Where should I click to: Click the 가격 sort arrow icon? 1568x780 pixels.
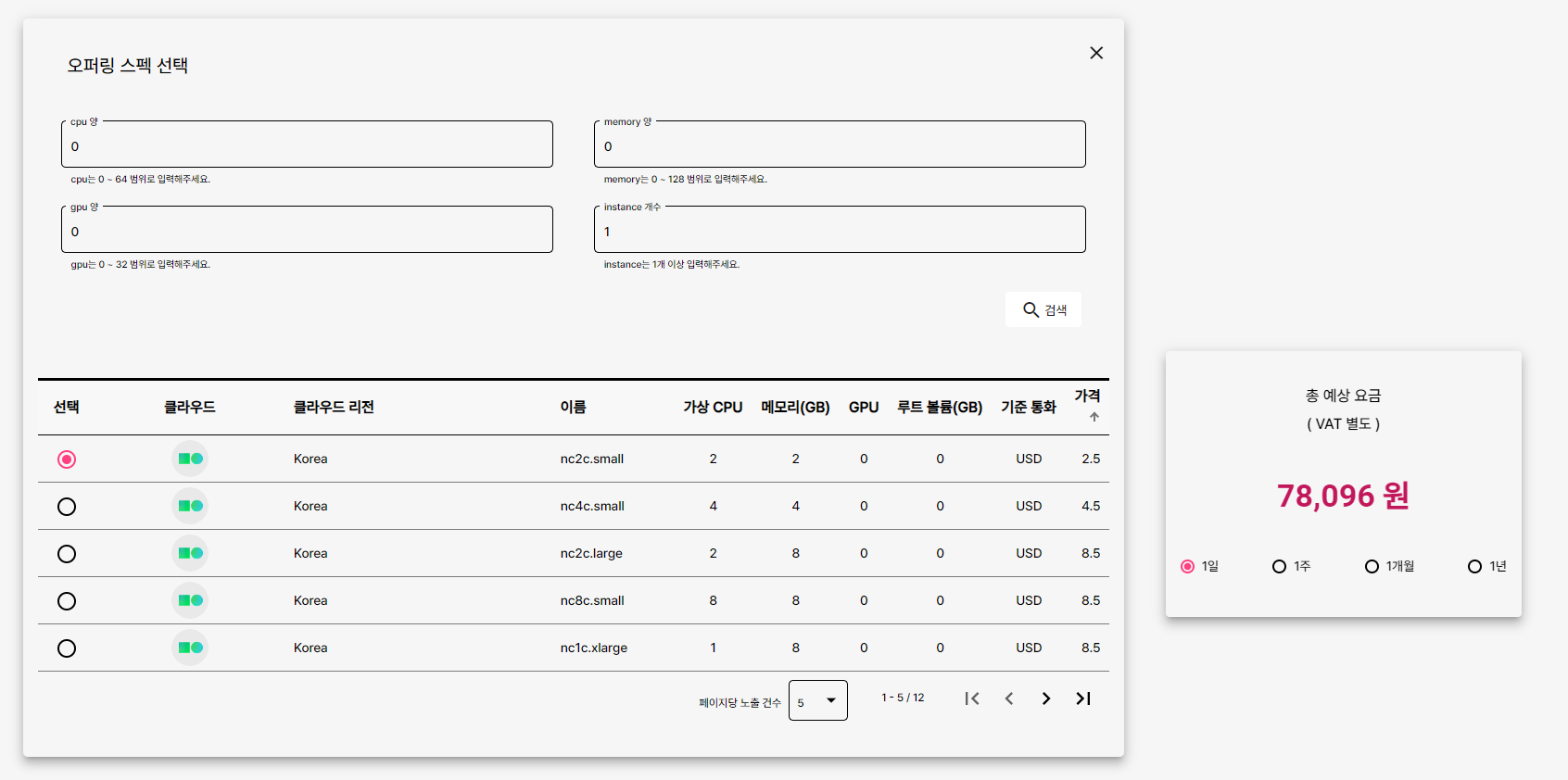click(1094, 417)
